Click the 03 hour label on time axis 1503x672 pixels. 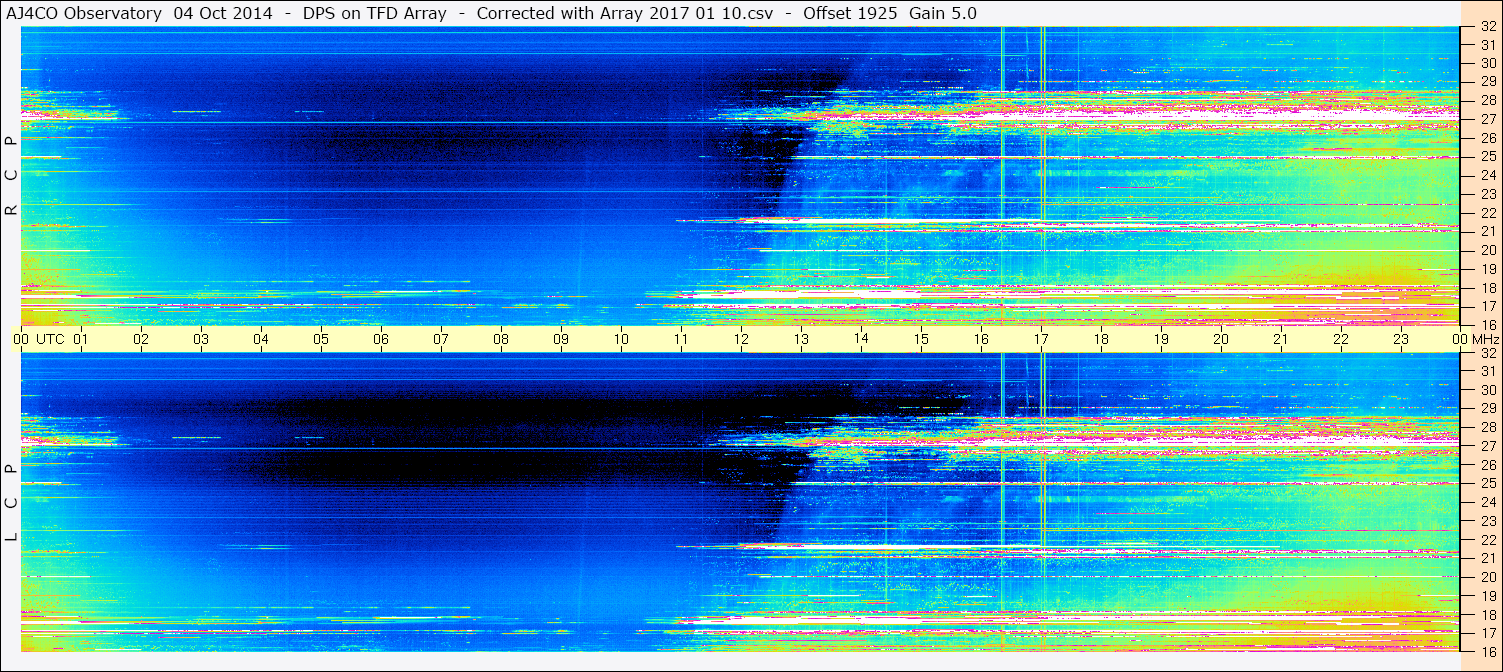[201, 339]
